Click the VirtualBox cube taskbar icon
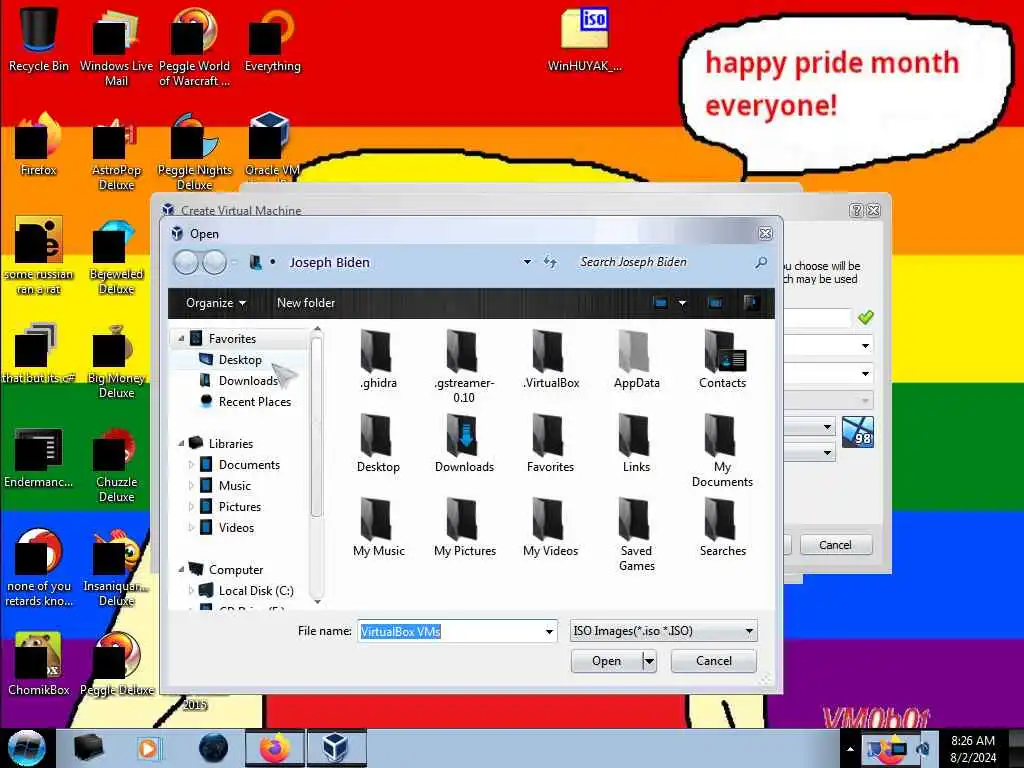 click(x=335, y=748)
